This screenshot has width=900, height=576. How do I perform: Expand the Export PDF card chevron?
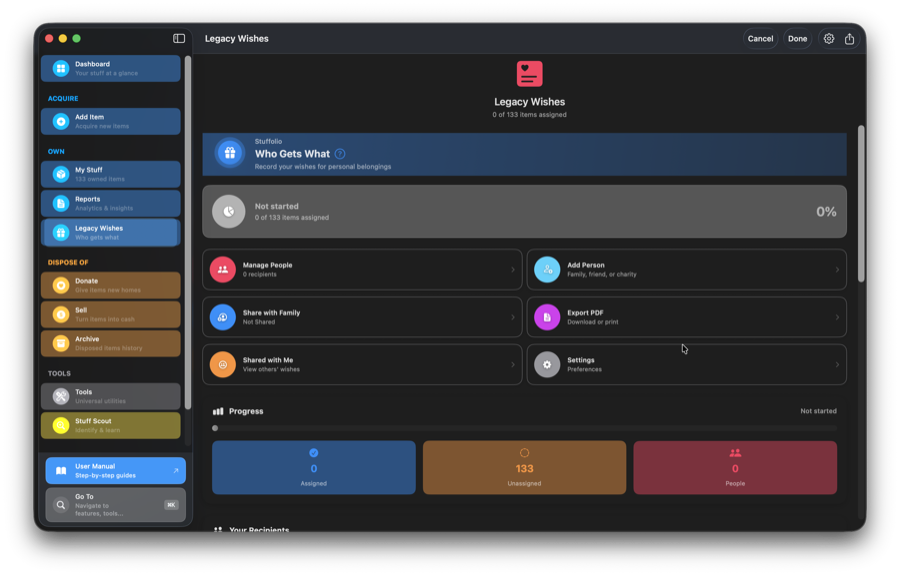click(x=838, y=317)
